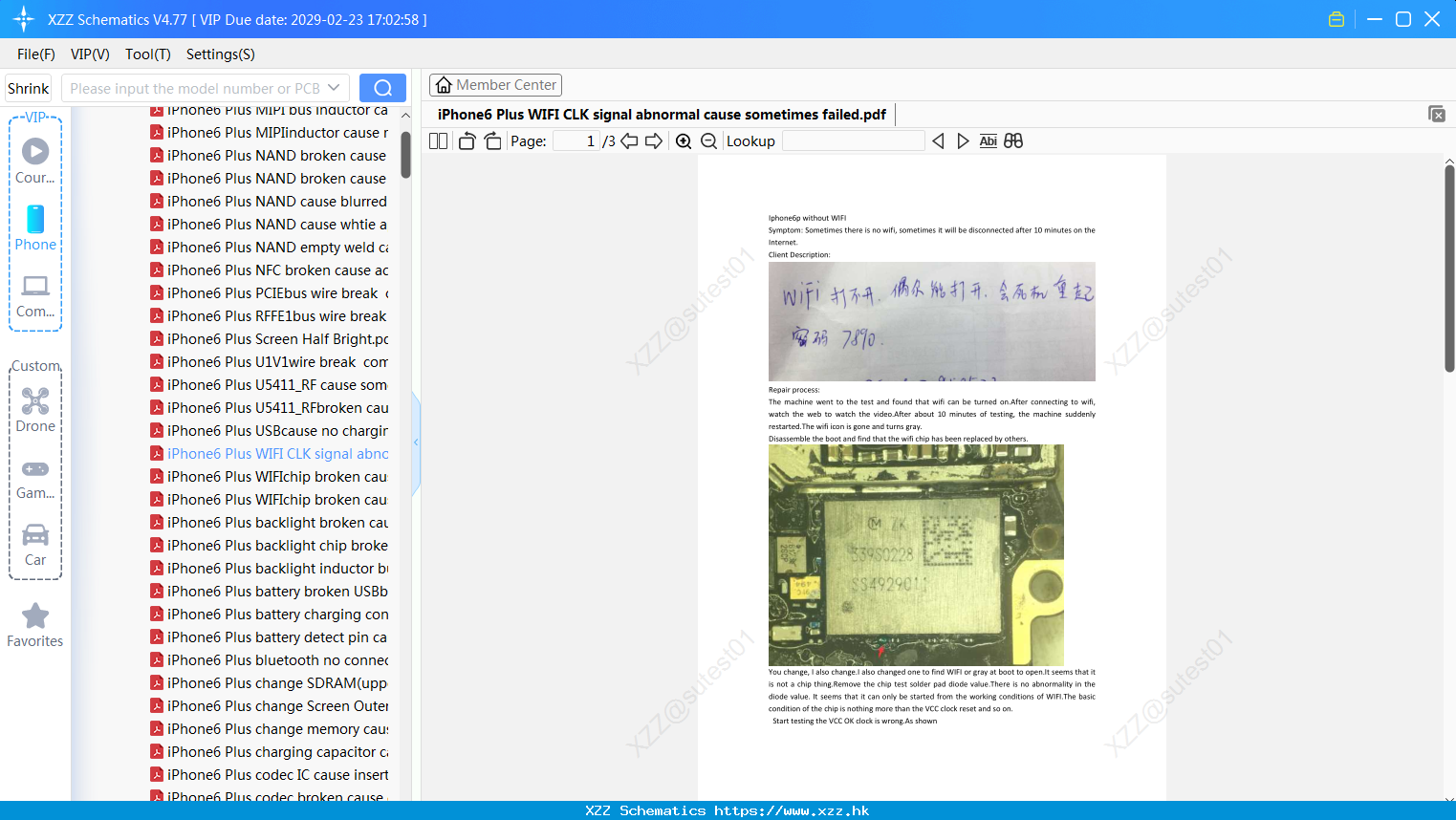Image resolution: width=1456 pixels, height=820 pixels.
Task: Click the Shrink button
Action: 28,88
